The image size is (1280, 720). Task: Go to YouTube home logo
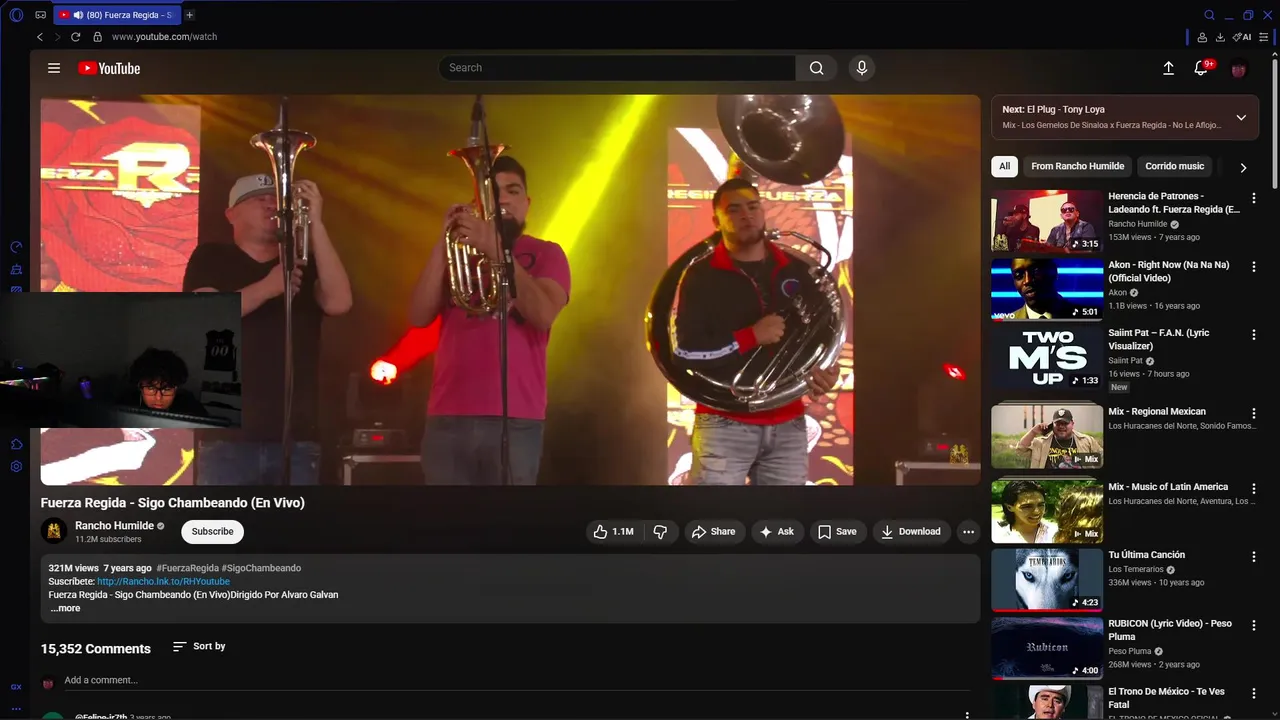click(x=109, y=68)
